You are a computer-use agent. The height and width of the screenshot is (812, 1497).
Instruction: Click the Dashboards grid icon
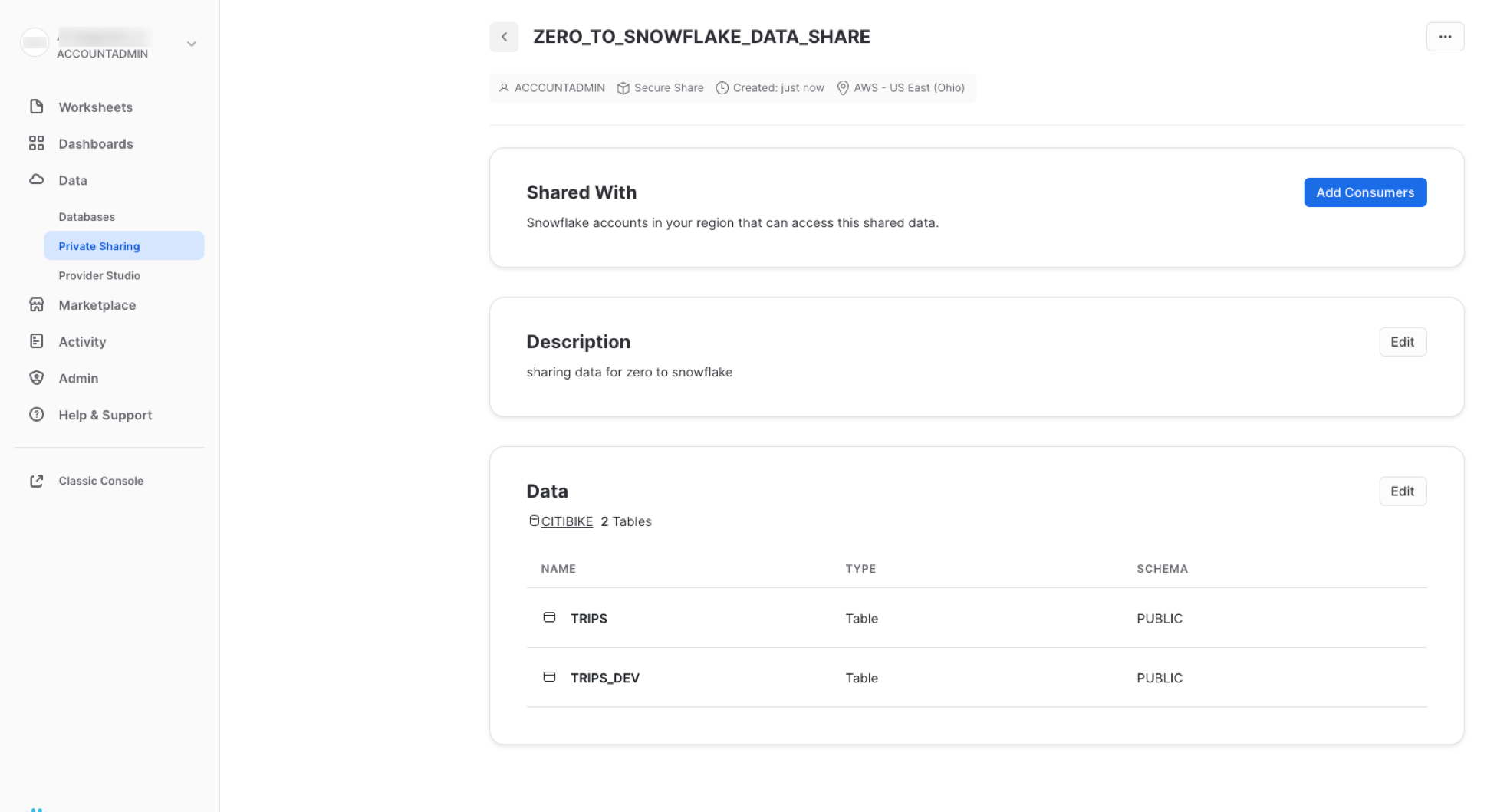click(x=36, y=143)
